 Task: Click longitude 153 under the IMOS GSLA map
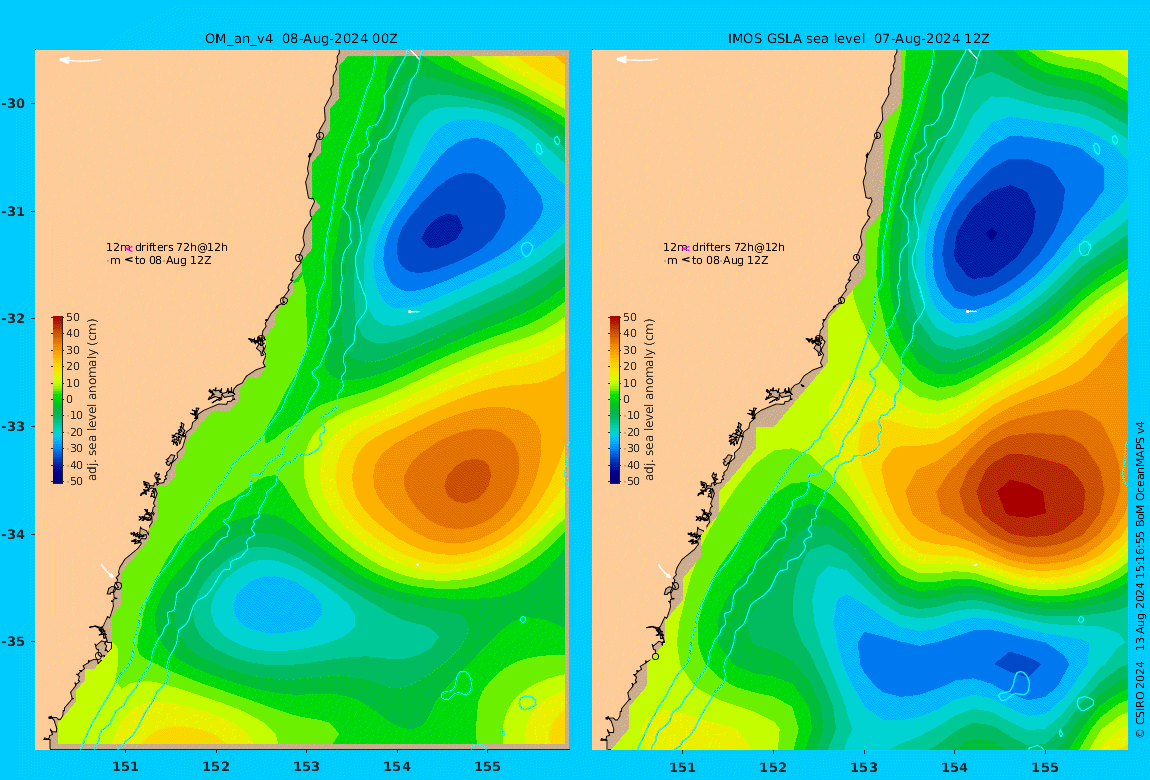coord(864,767)
